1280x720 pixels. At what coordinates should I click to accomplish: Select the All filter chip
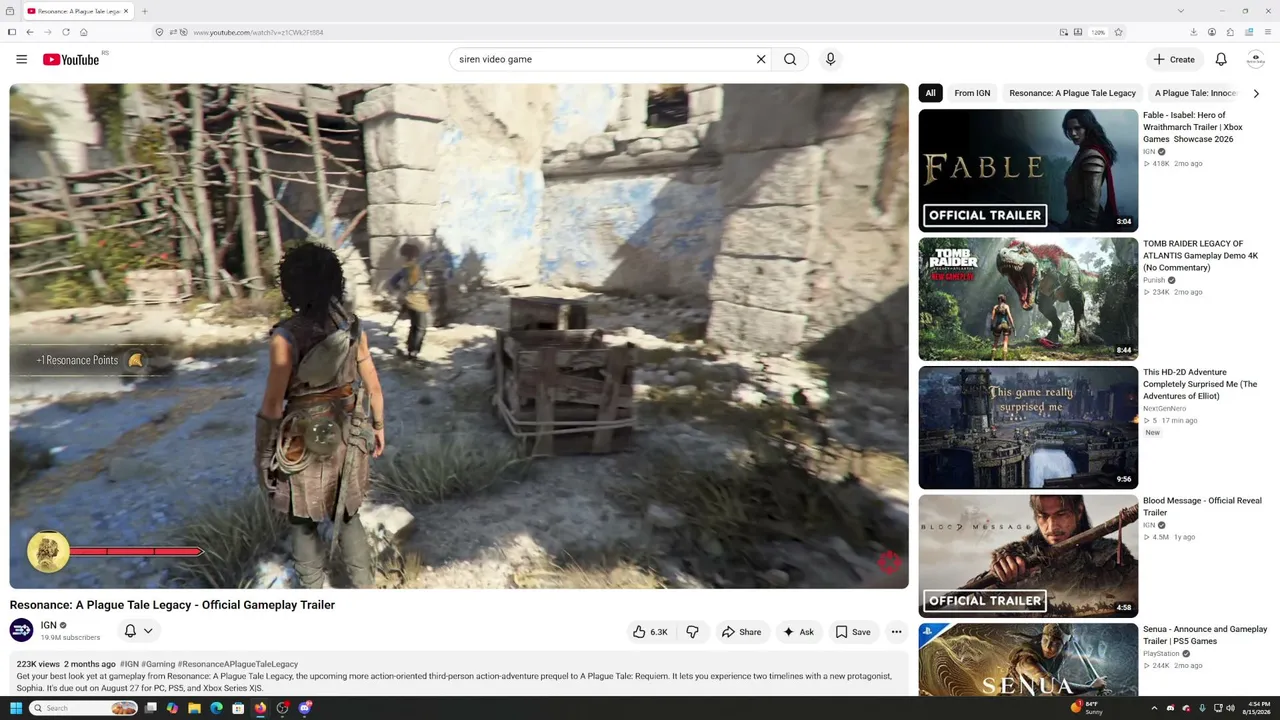pyautogui.click(x=930, y=93)
